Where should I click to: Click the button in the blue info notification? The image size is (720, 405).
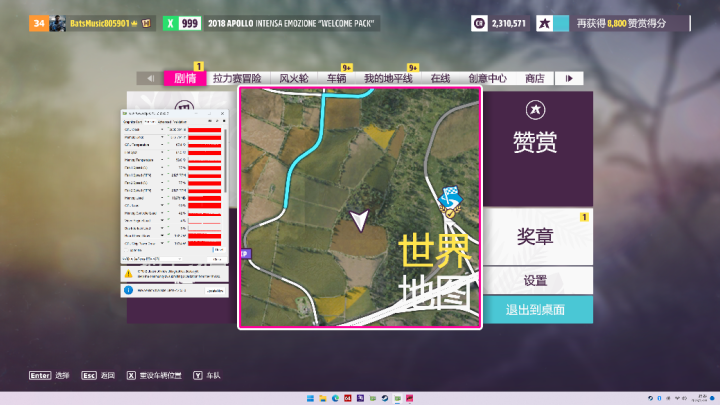215,290
